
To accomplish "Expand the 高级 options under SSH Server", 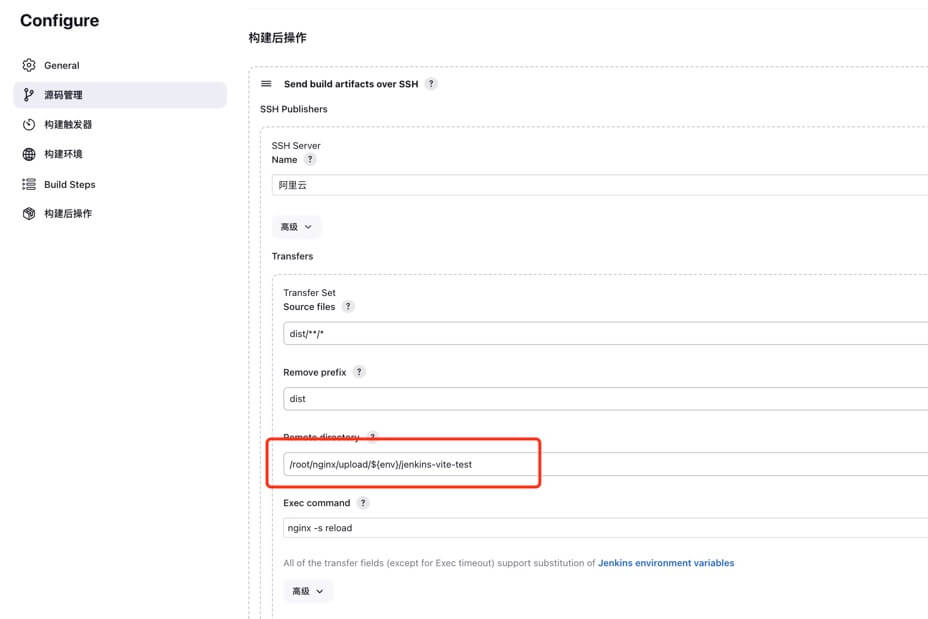I will [x=296, y=227].
